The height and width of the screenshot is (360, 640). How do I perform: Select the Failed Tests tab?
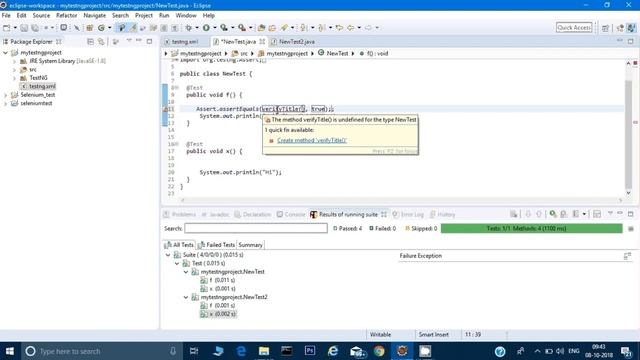pyautogui.click(x=216, y=245)
